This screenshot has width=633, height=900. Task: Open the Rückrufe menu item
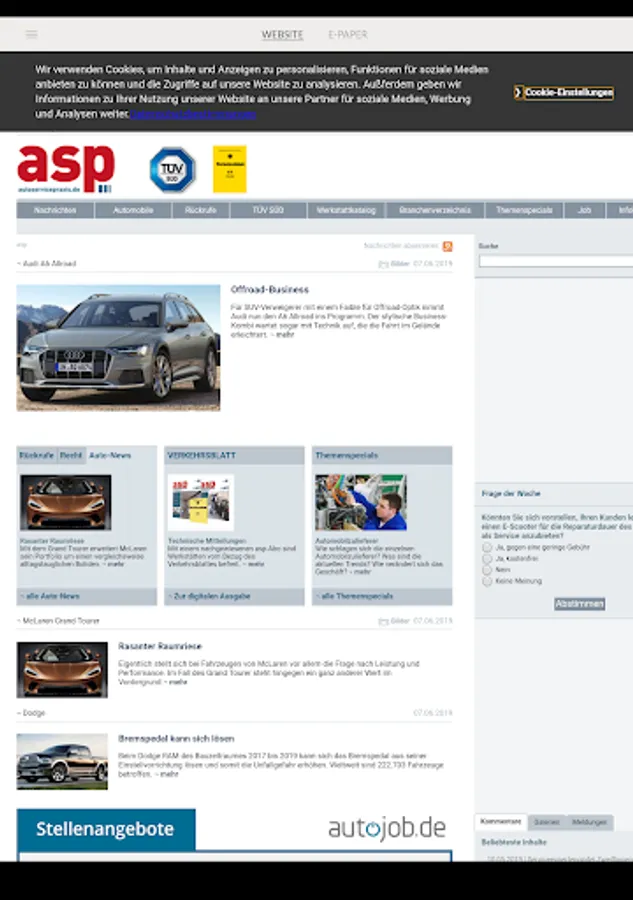pyautogui.click(x=201, y=210)
